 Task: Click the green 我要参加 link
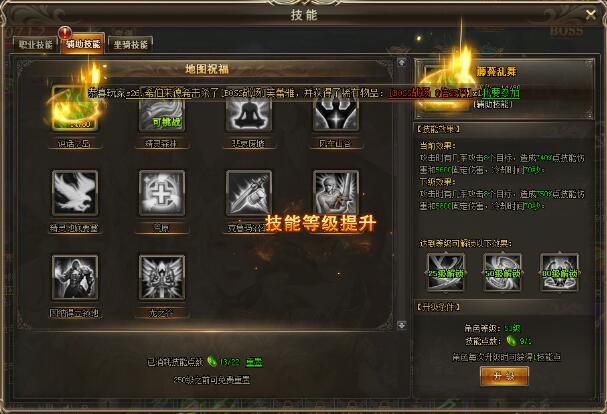[x=501, y=93]
